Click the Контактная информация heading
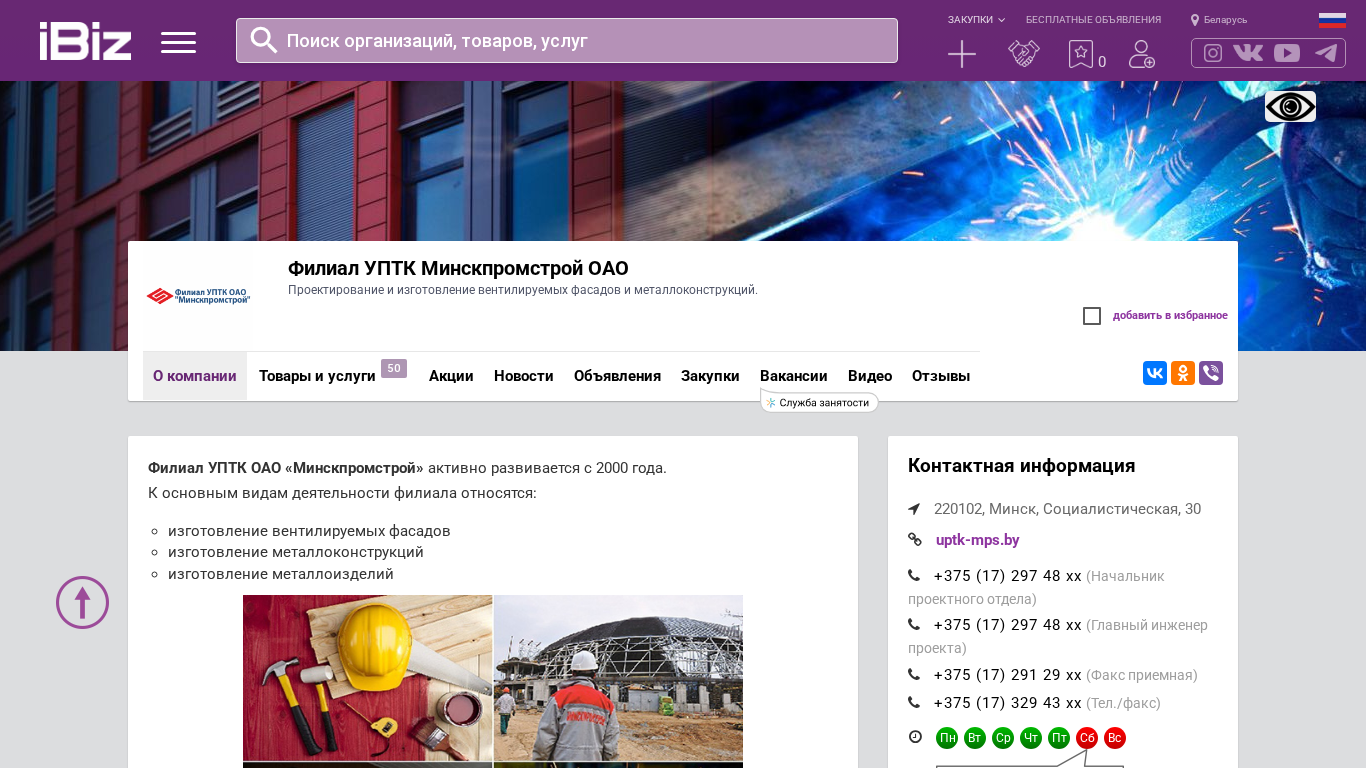This screenshot has height=768, width=1366. tap(1022, 466)
